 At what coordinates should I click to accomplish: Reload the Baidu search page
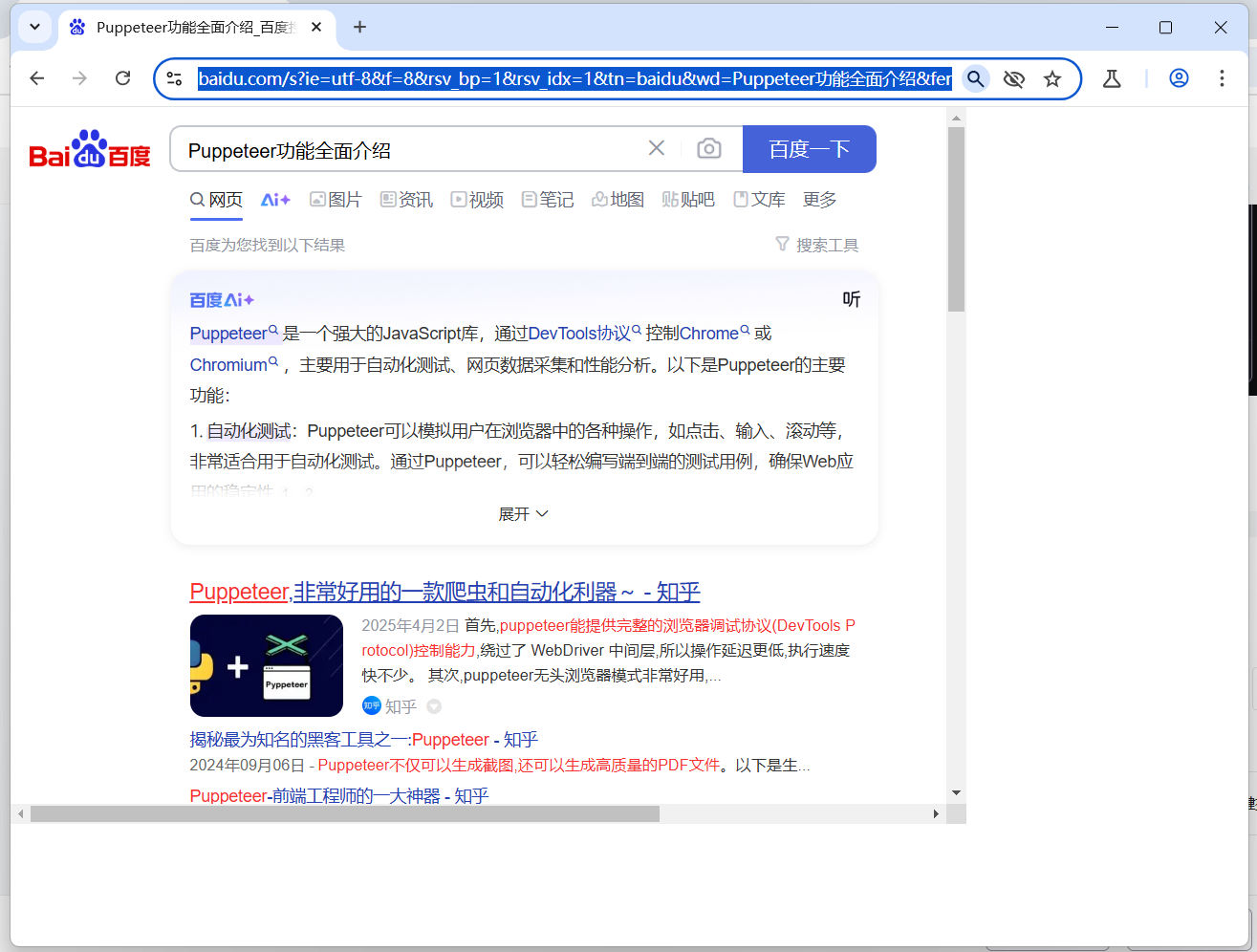pyautogui.click(x=122, y=78)
